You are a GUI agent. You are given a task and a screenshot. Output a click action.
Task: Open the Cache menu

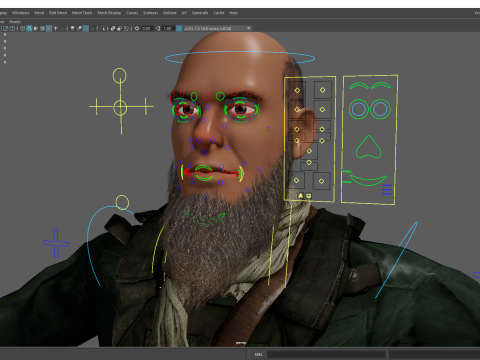[219, 13]
